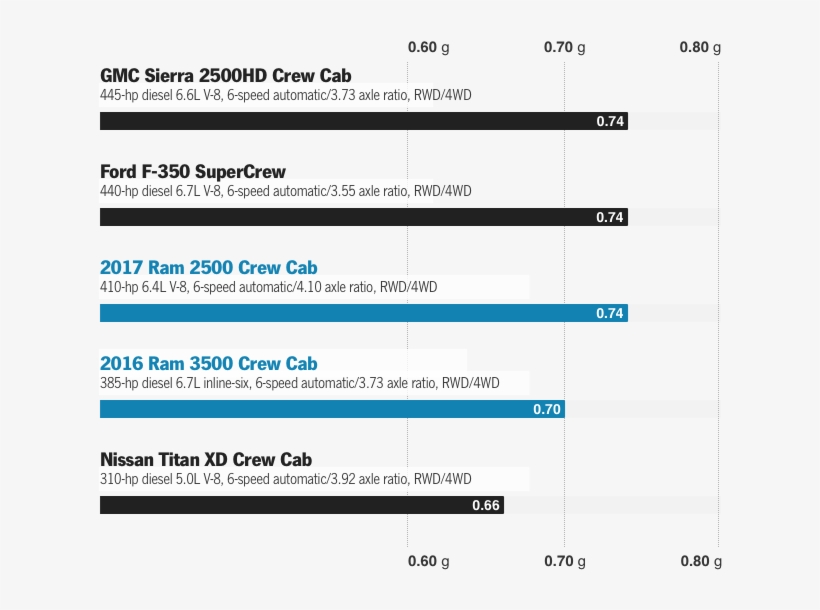Click the top 0.60 g axis label

tap(428, 48)
